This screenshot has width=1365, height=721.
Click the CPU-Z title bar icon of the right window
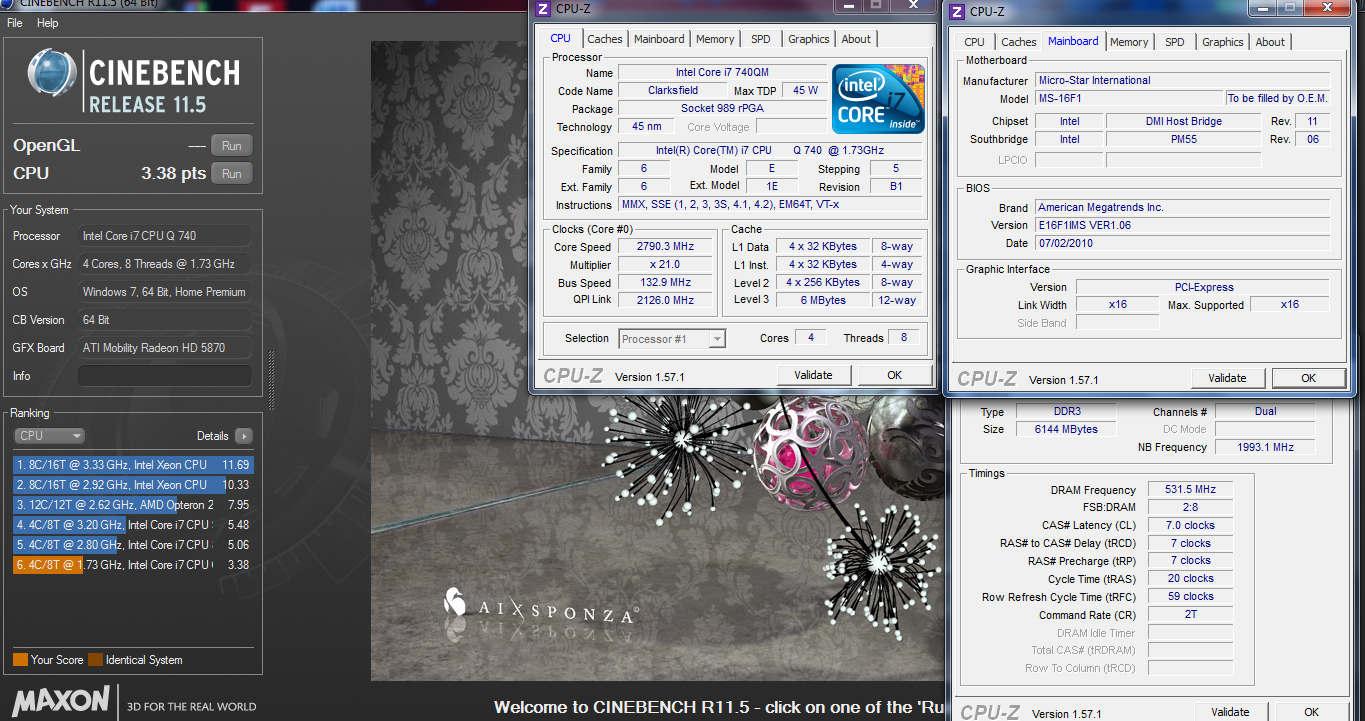pyautogui.click(x=957, y=12)
